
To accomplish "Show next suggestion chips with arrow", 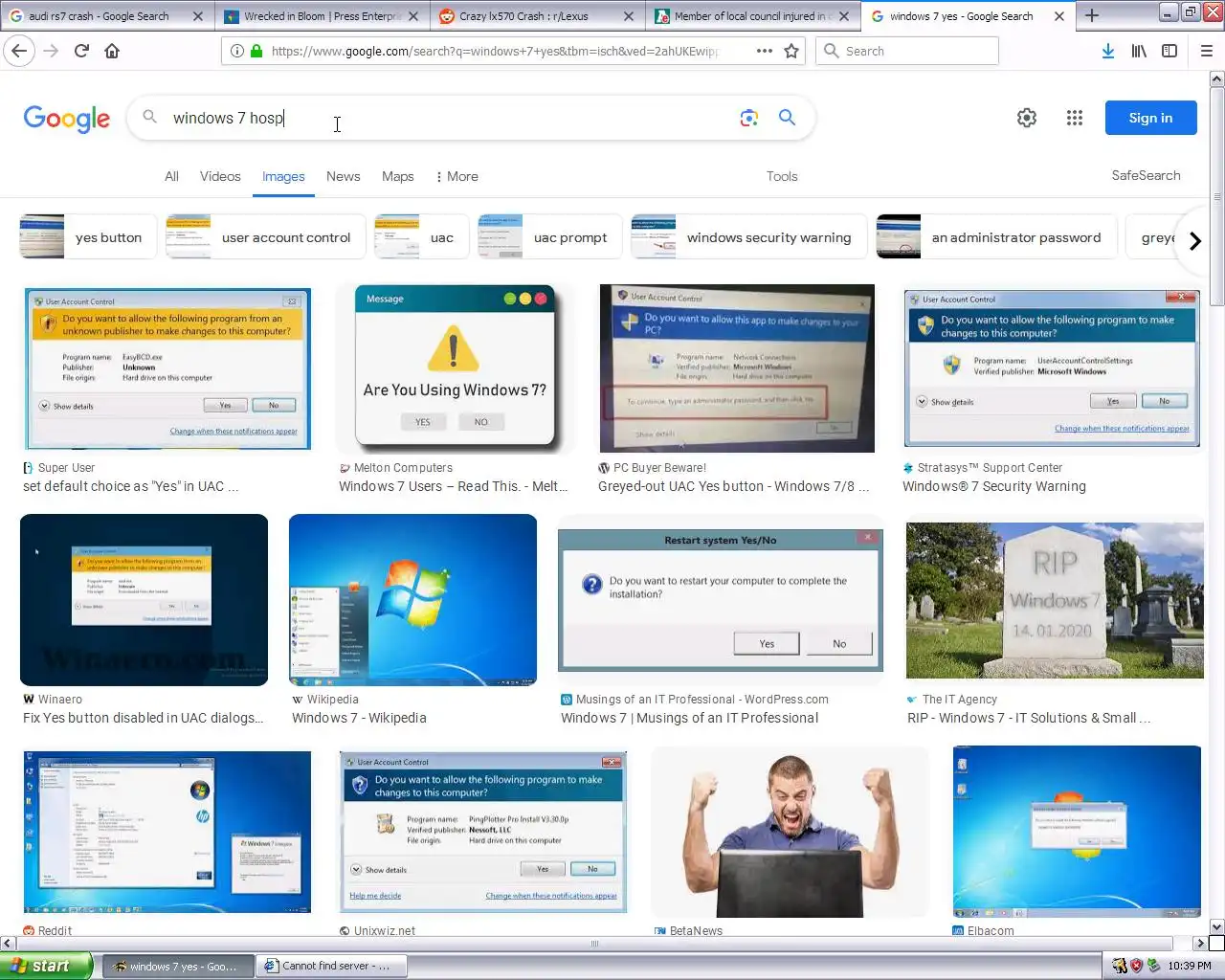I will point(1194,240).
